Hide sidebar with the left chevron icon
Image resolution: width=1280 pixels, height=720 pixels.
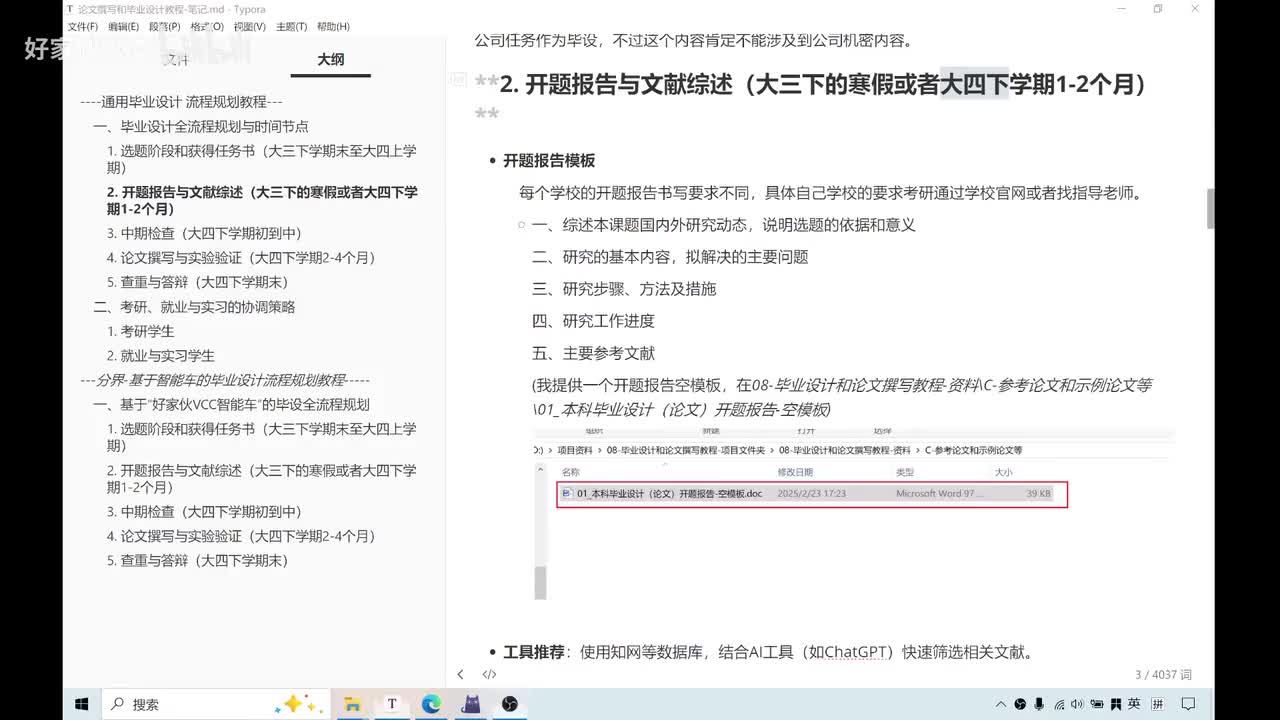[460, 675]
